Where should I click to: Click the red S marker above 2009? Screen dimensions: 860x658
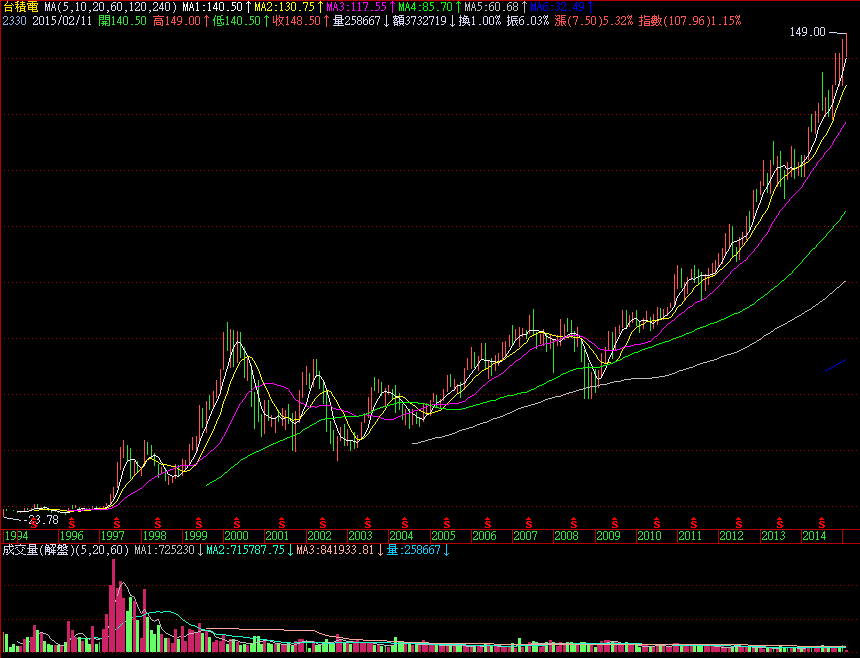[x=615, y=522]
